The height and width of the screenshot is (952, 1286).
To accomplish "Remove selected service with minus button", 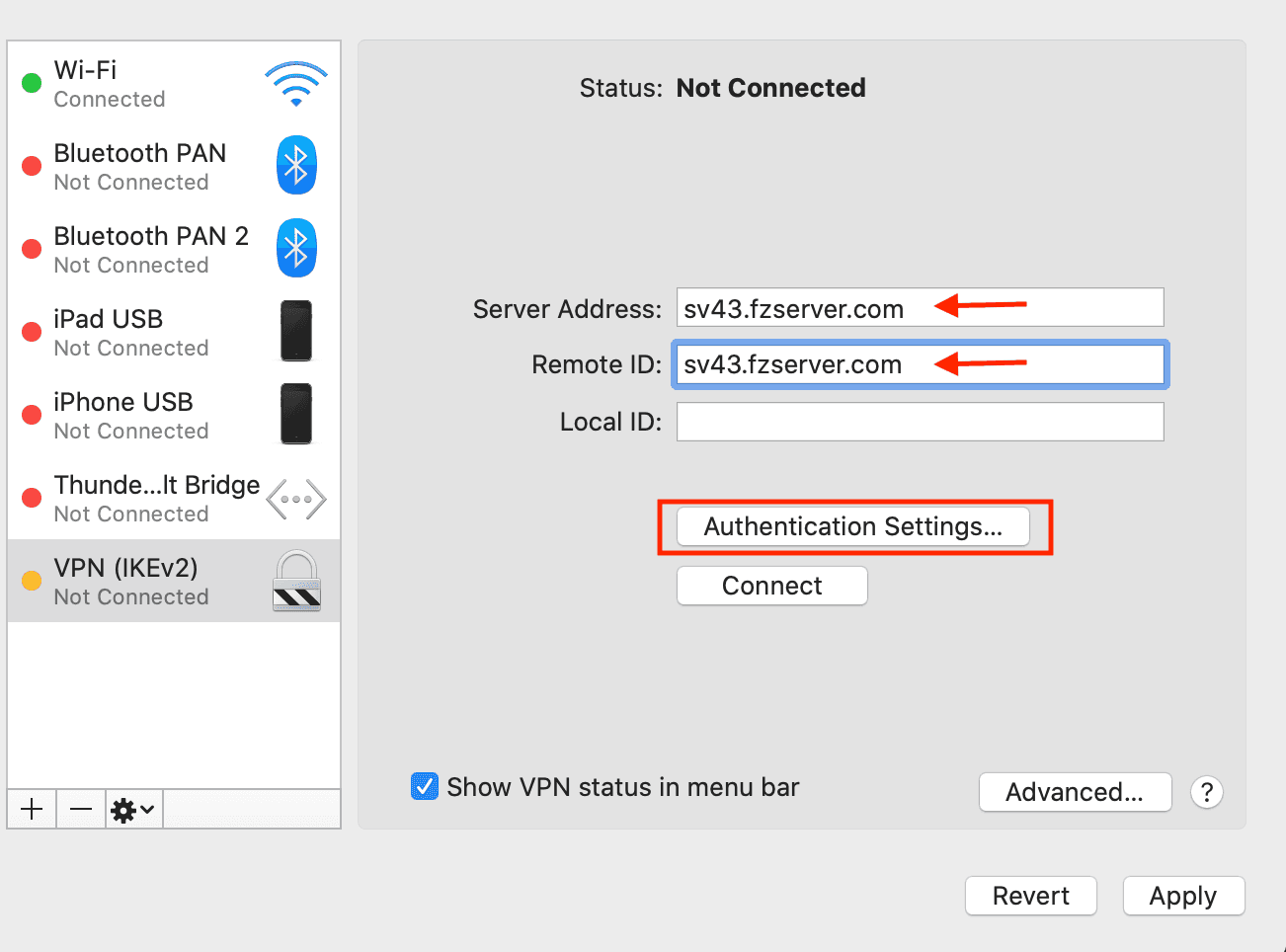I will click(81, 810).
